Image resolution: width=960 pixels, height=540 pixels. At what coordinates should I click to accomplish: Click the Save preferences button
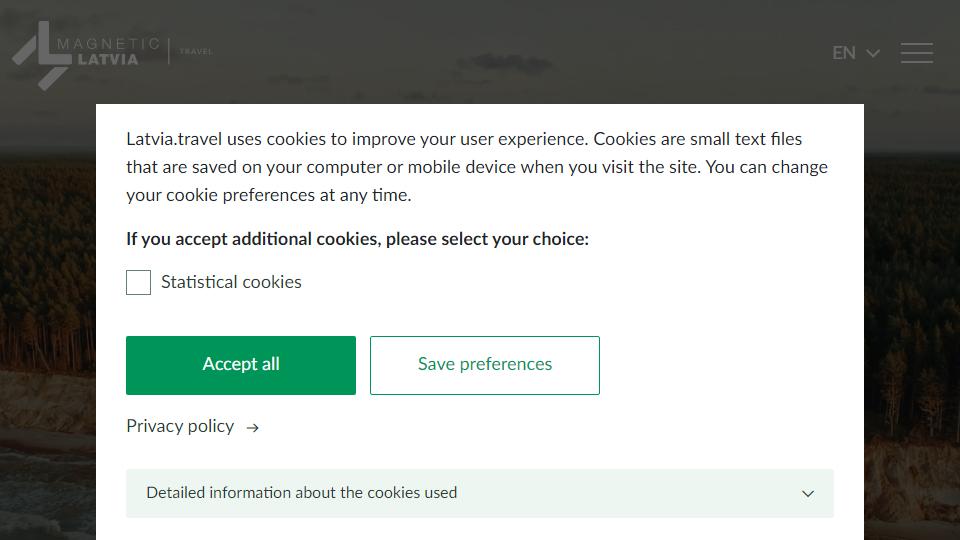[x=484, y=365]
